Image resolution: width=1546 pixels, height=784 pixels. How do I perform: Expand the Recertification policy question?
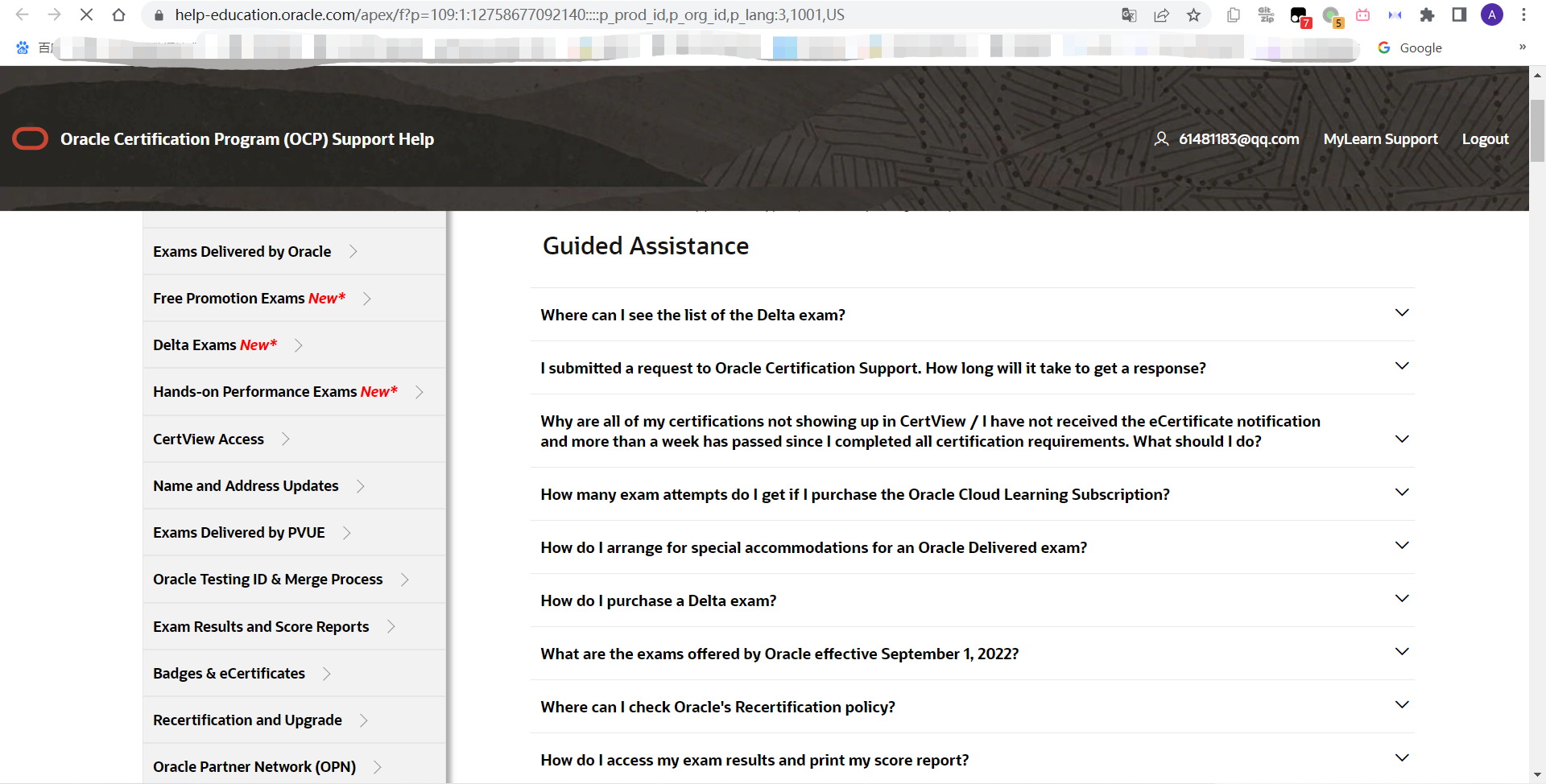973,707
